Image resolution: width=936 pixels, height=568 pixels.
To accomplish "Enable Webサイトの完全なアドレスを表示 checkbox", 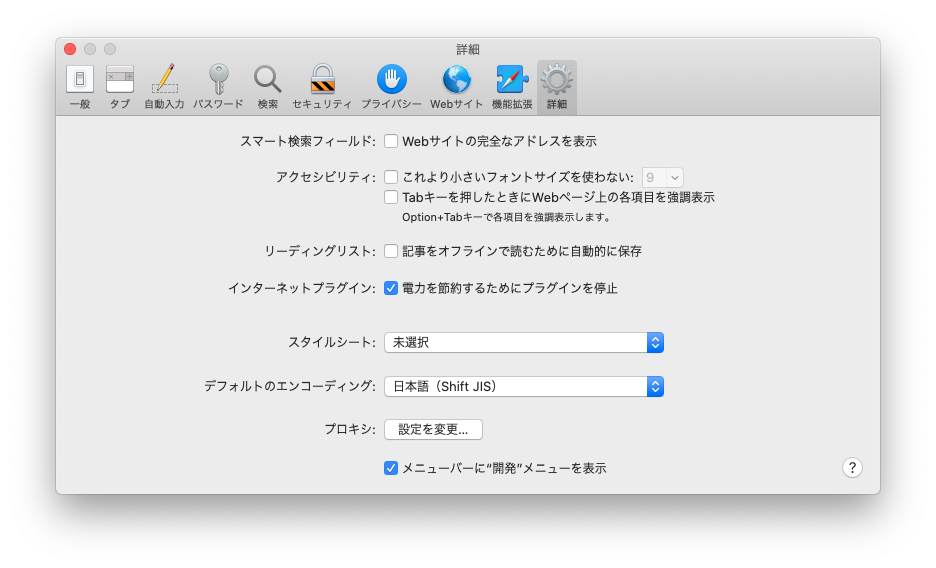I will (x=391, y=141).
